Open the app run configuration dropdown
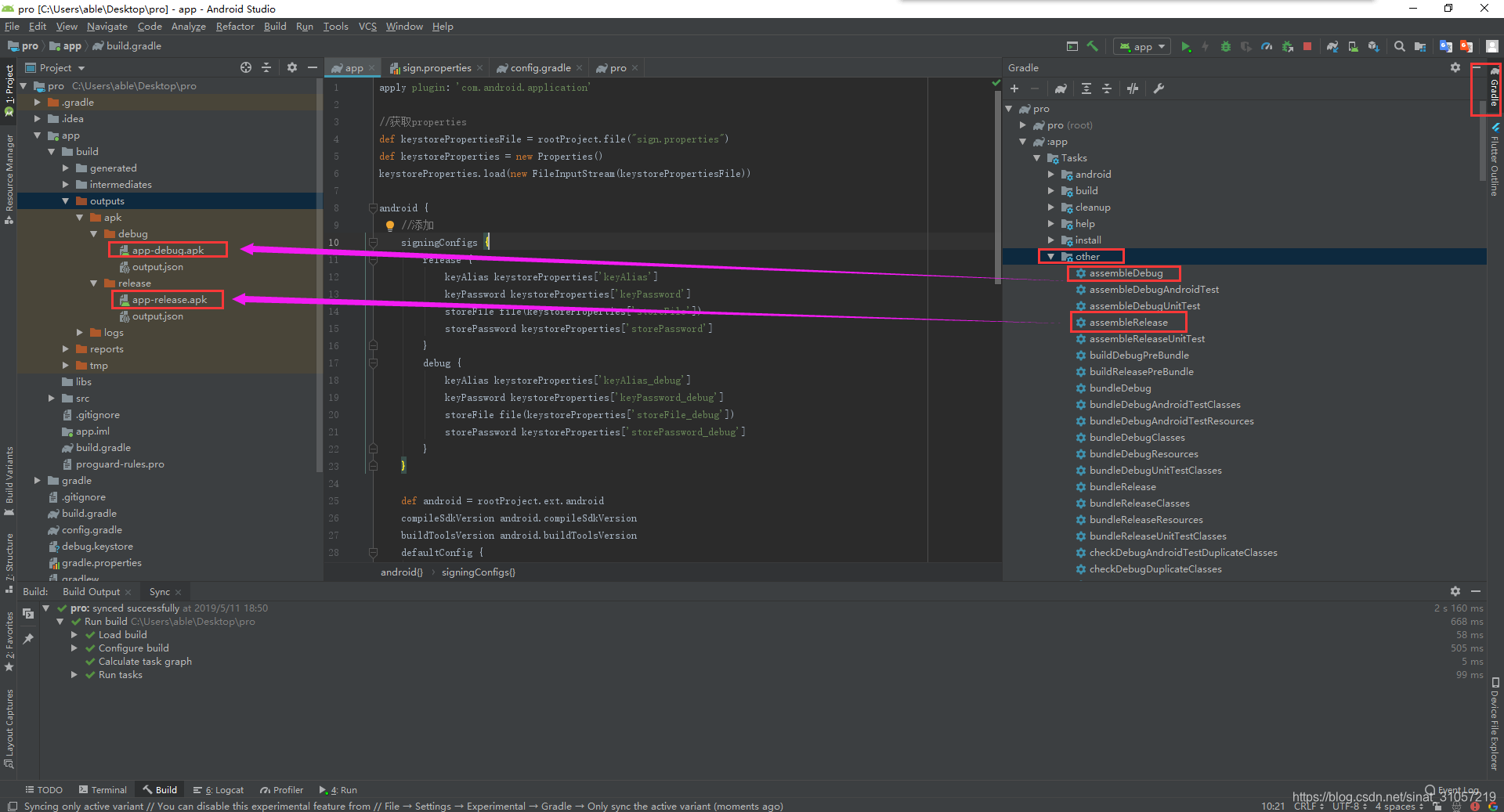 [1142, 47]
